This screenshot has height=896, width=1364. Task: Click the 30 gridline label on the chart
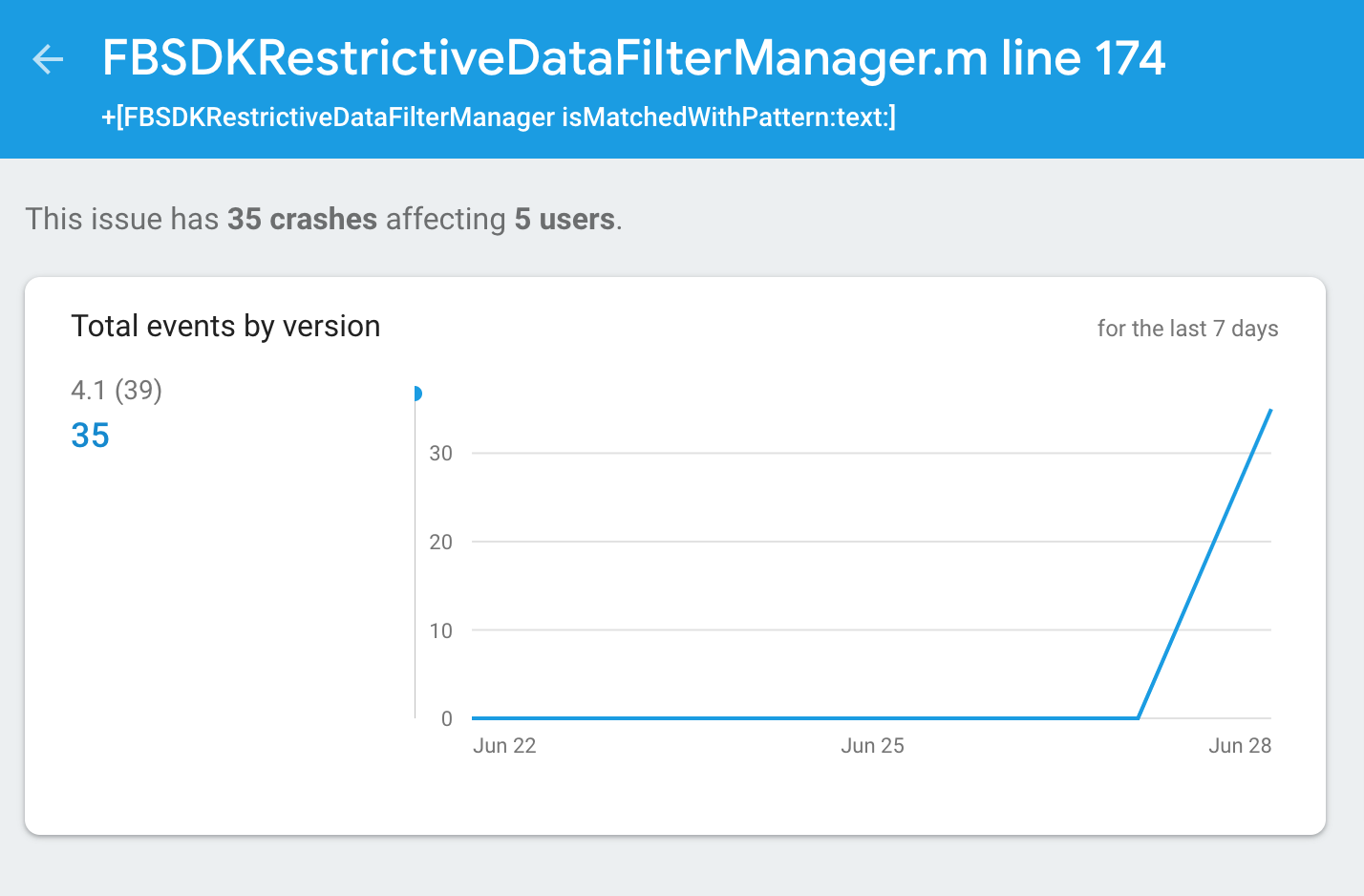pyautogui.click(x=440, y=453)
